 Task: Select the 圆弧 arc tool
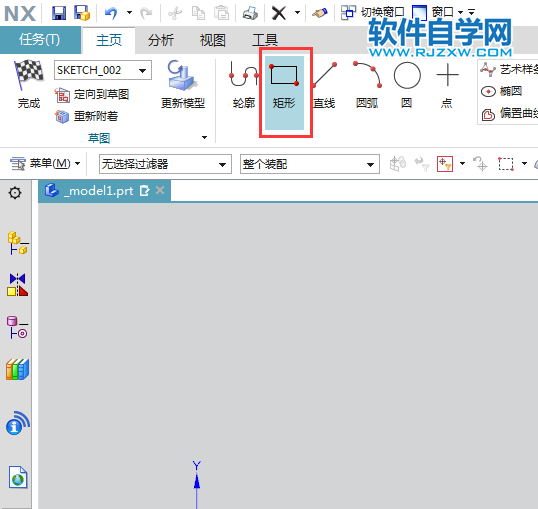[x=367, y=84]
